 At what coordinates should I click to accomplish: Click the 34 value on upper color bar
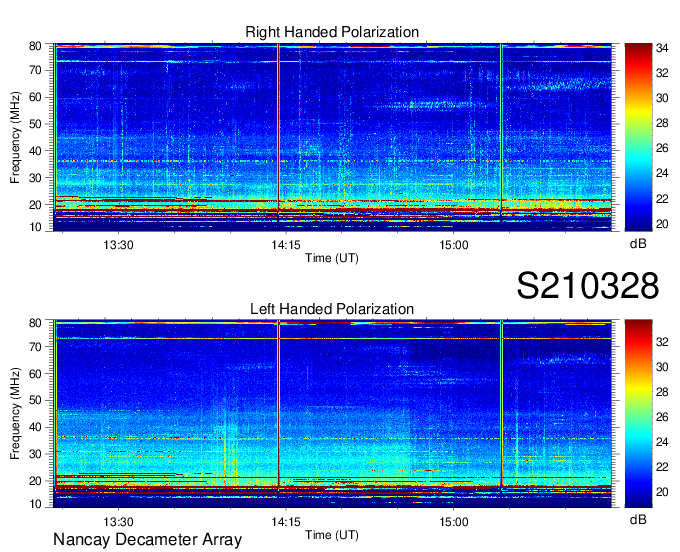(x=662, y=48)
